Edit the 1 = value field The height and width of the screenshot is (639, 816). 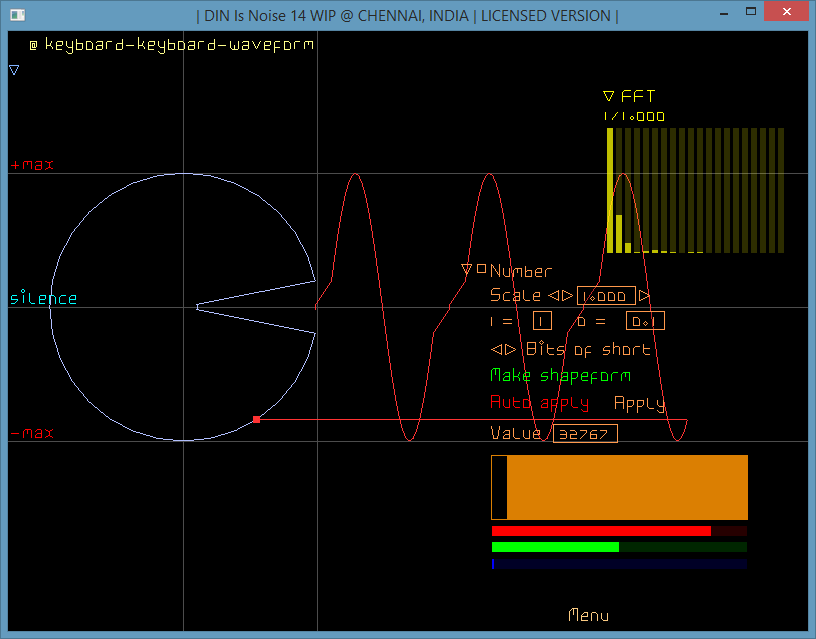click(x=542, y=321)
